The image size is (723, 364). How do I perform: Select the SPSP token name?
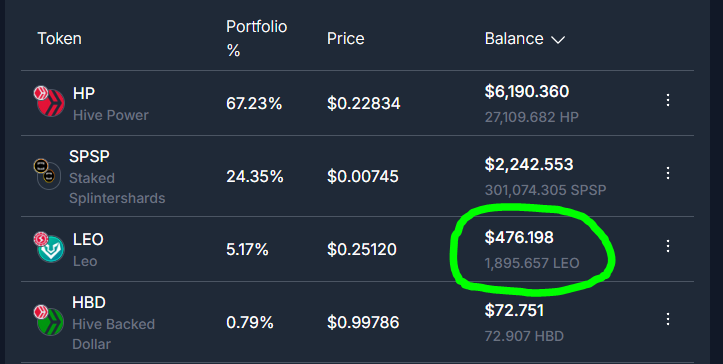(89, 156)
